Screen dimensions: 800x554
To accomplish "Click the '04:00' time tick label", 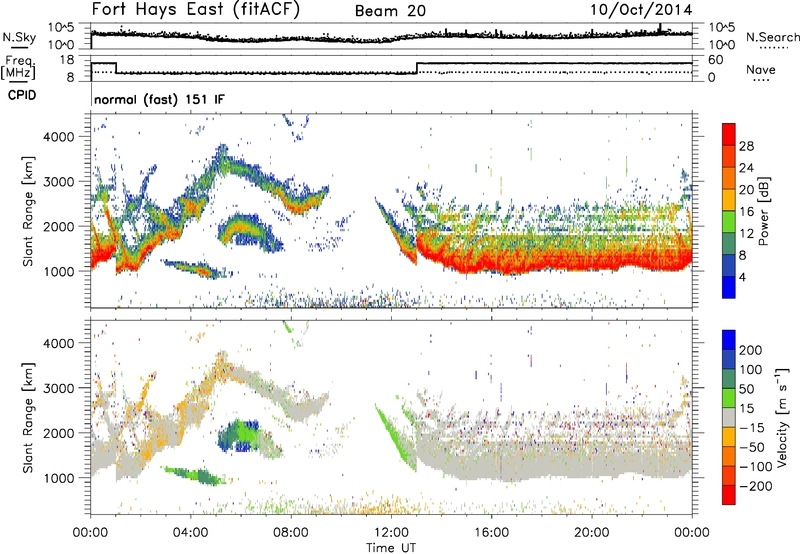I will pos(191,533).
